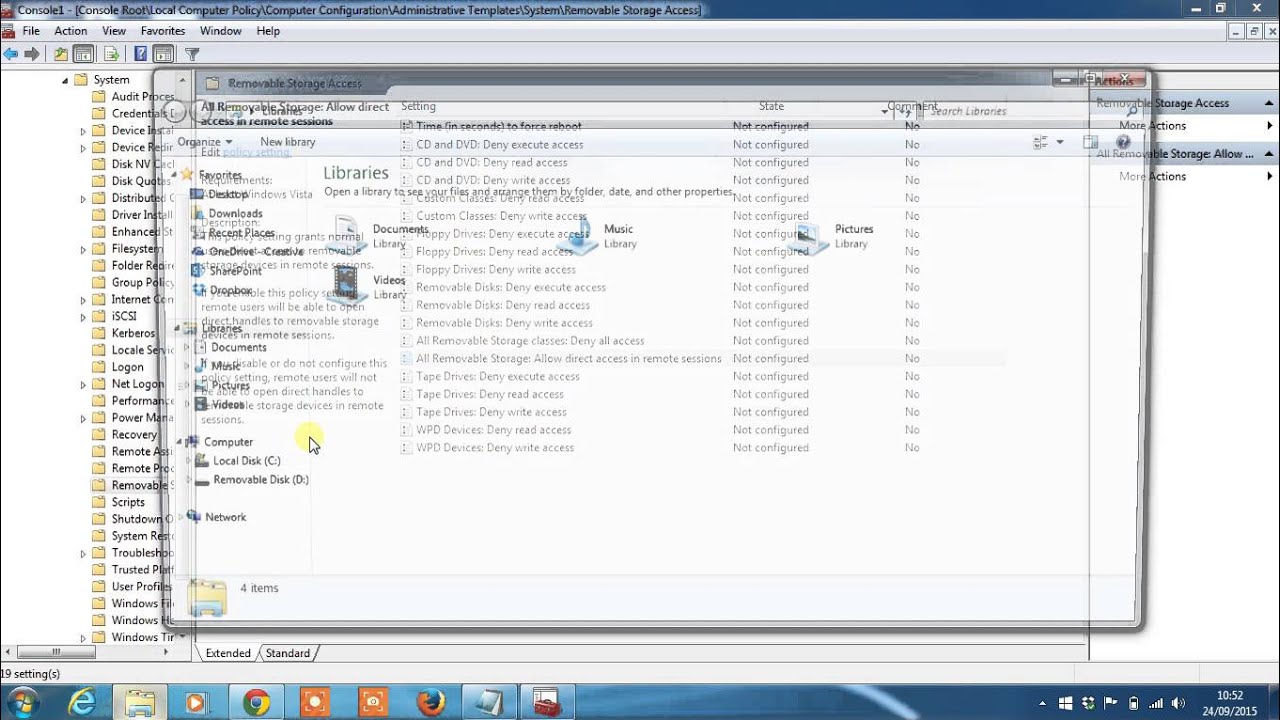Launch Firefox from the taskbar
The image size is (1280, 720).
(x=431, y=703)
